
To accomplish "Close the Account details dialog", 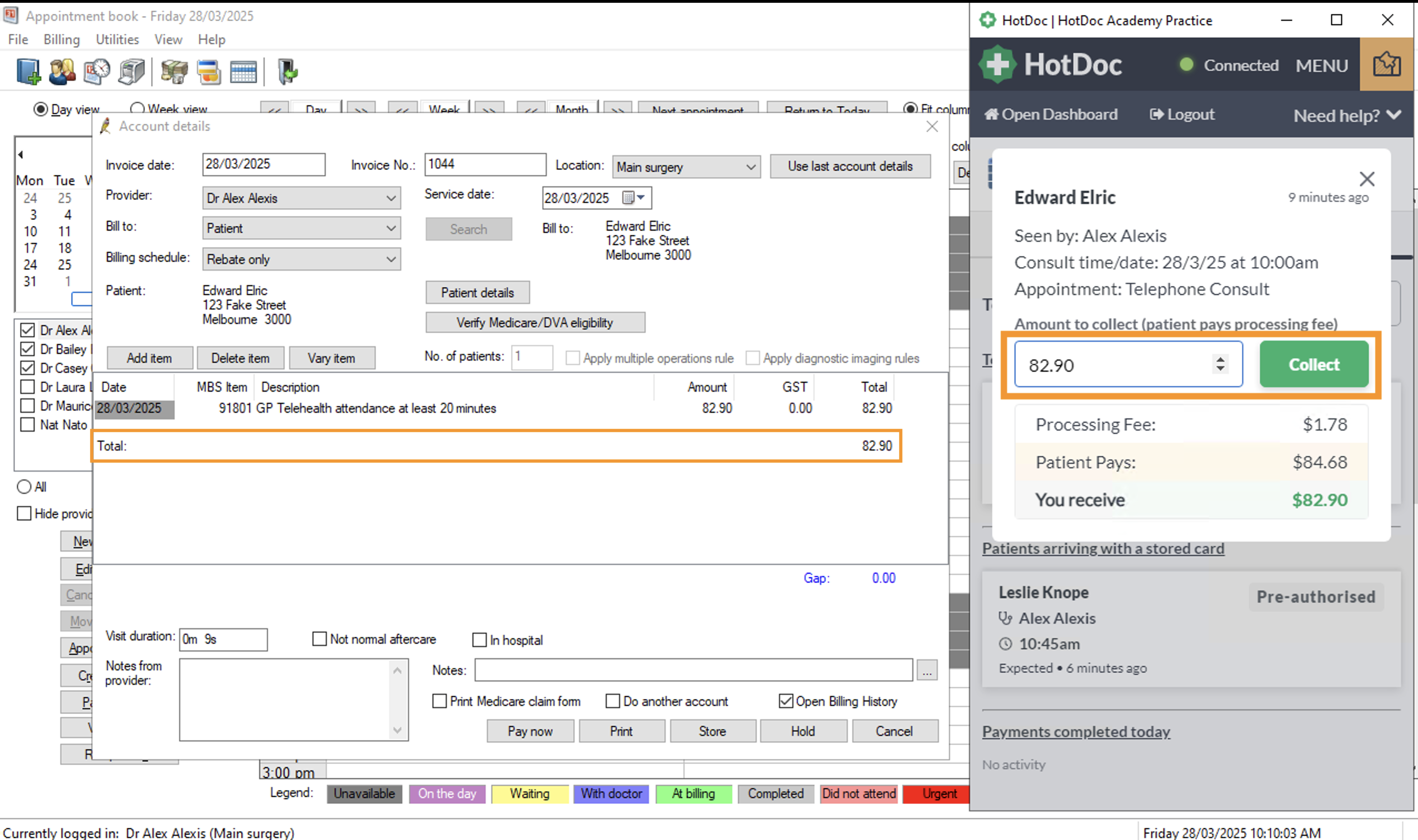I will 932,126.
